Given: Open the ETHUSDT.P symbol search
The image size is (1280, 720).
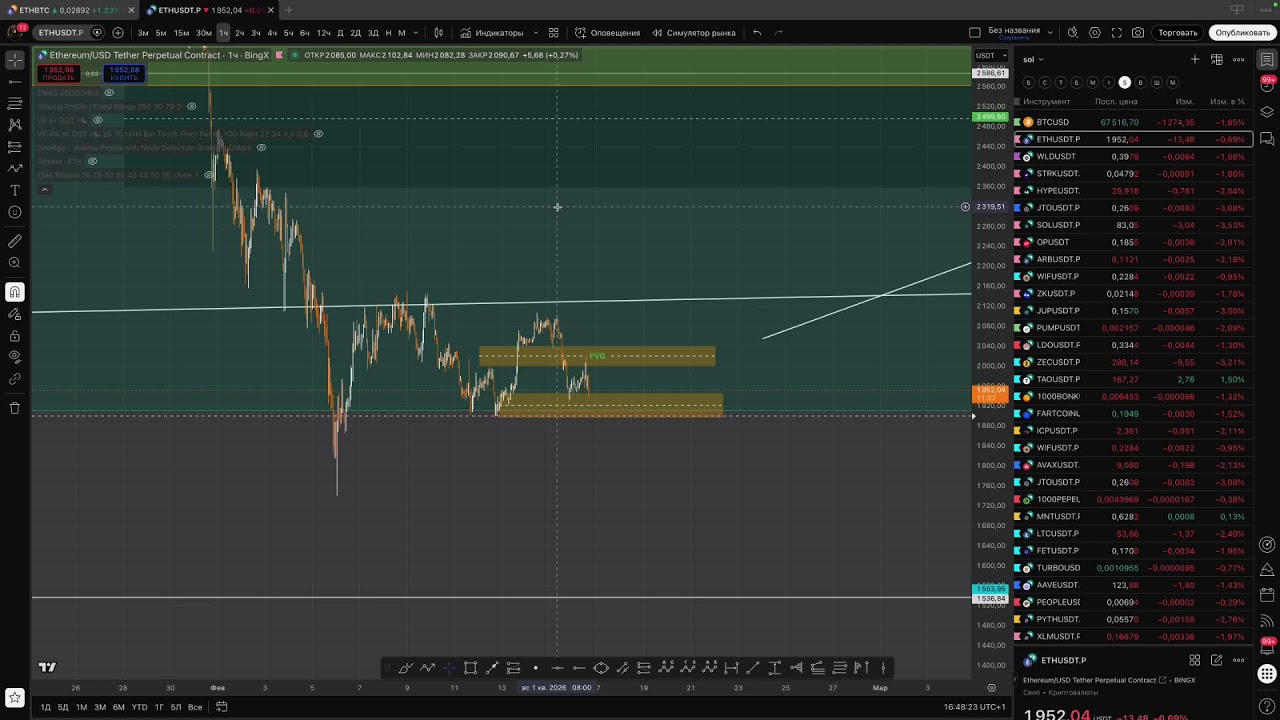Looking at the screenshot, I should 61,33.
